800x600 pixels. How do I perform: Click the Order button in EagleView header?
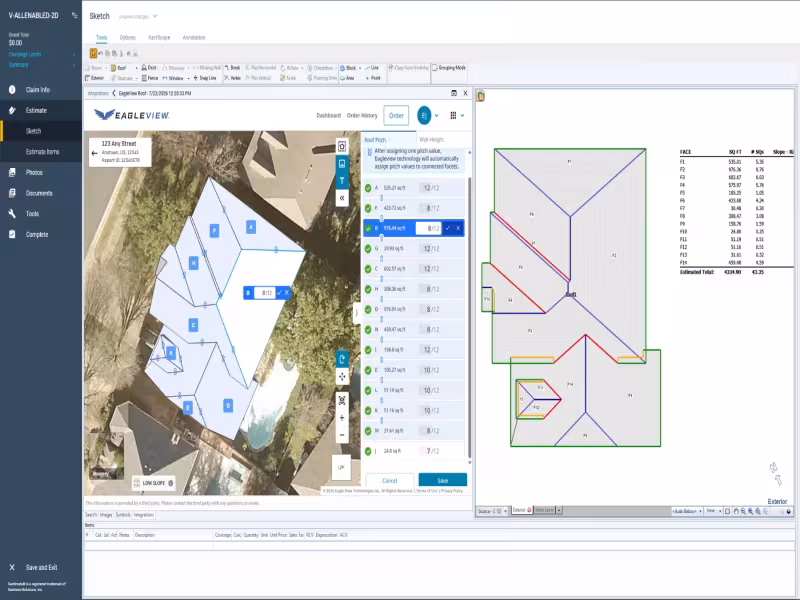pos(396,115)
